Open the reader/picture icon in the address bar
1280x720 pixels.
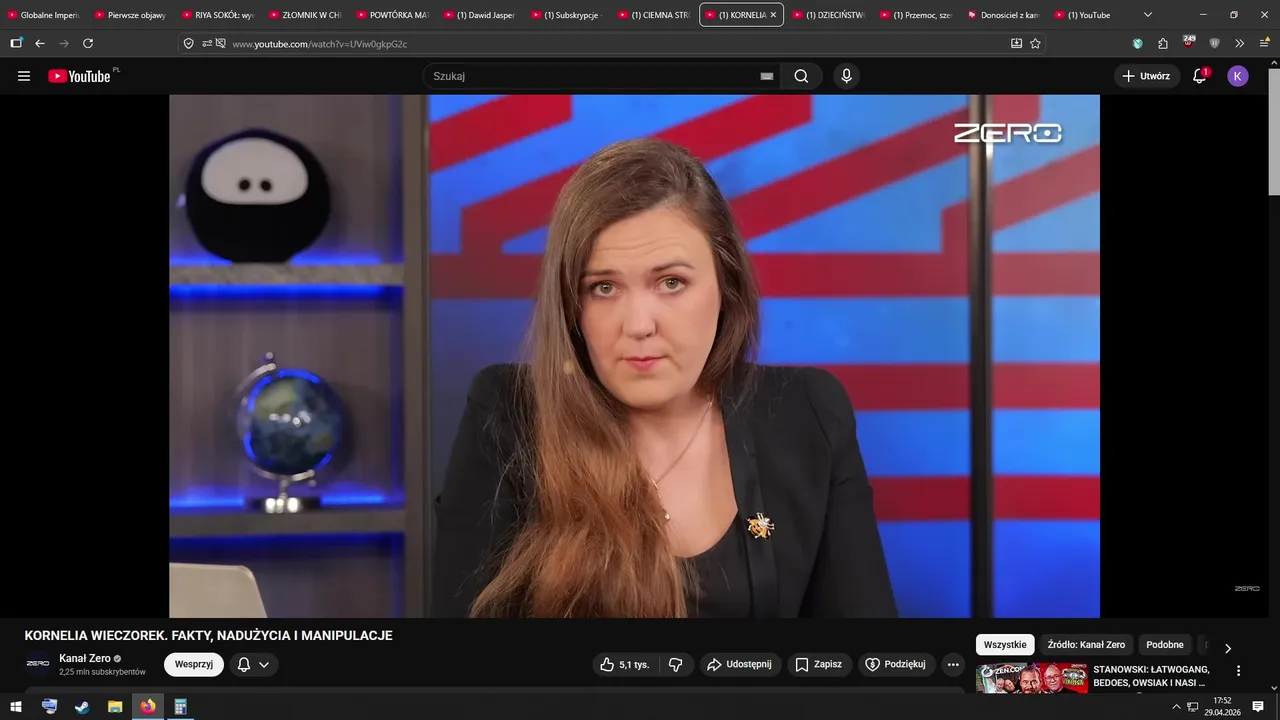1016,43
